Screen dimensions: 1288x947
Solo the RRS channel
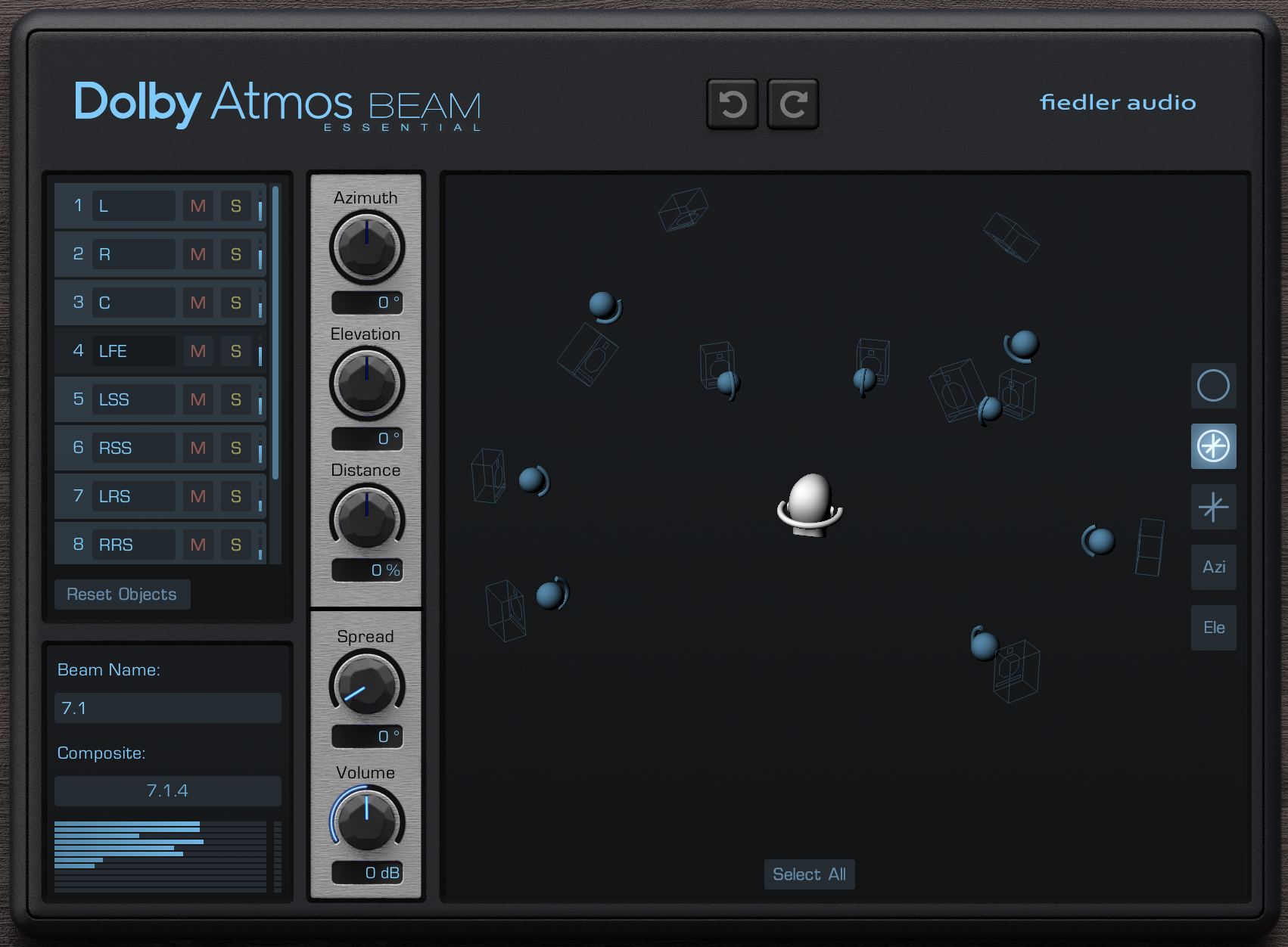tap(236, 545)
